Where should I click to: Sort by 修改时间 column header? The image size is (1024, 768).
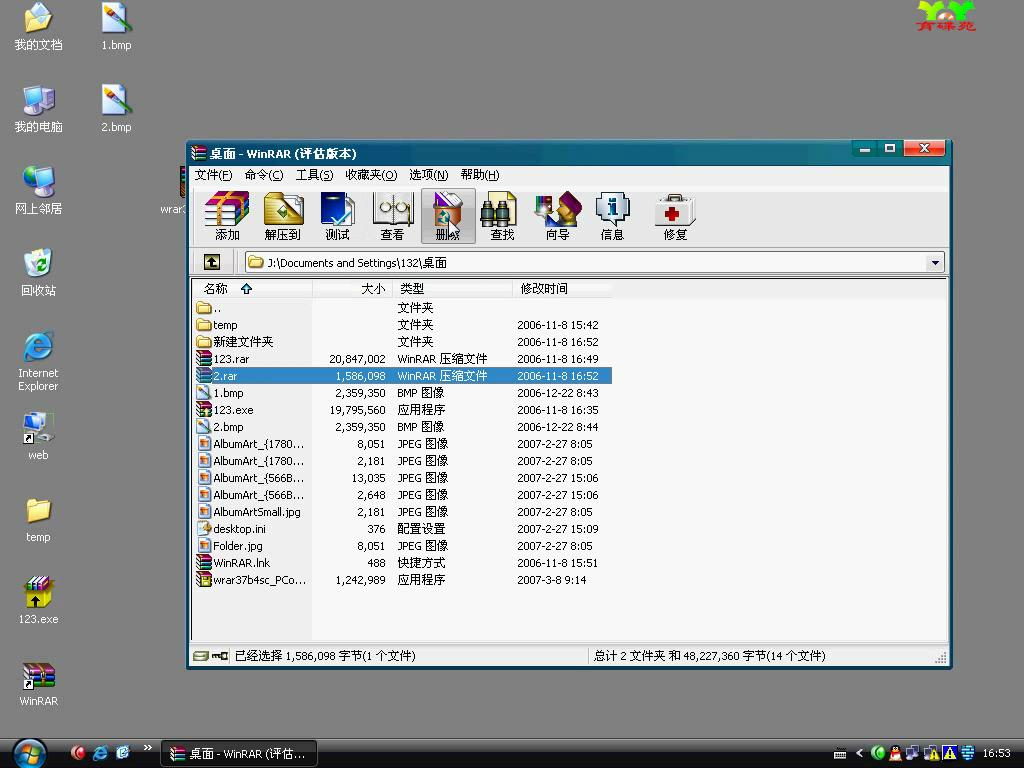pos(562,289)
